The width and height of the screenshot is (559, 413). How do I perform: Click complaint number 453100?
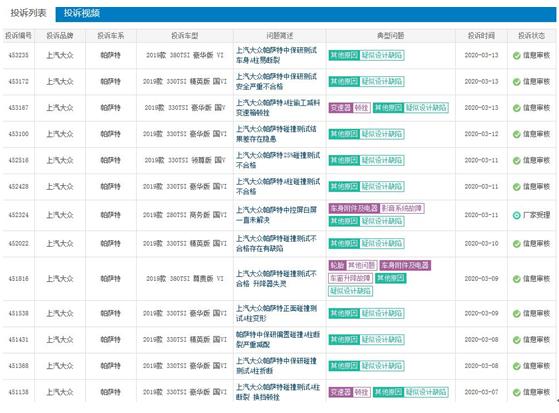point(19,134)
